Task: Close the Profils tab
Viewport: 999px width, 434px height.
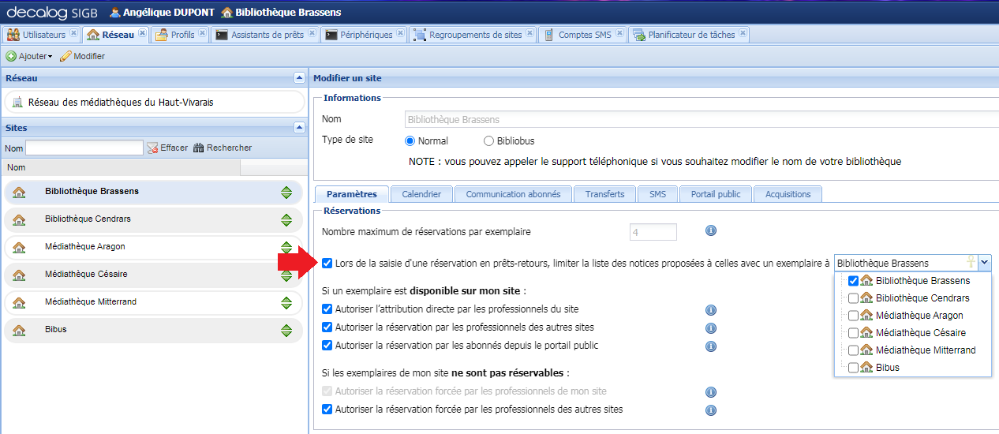Action: [202, 33]
